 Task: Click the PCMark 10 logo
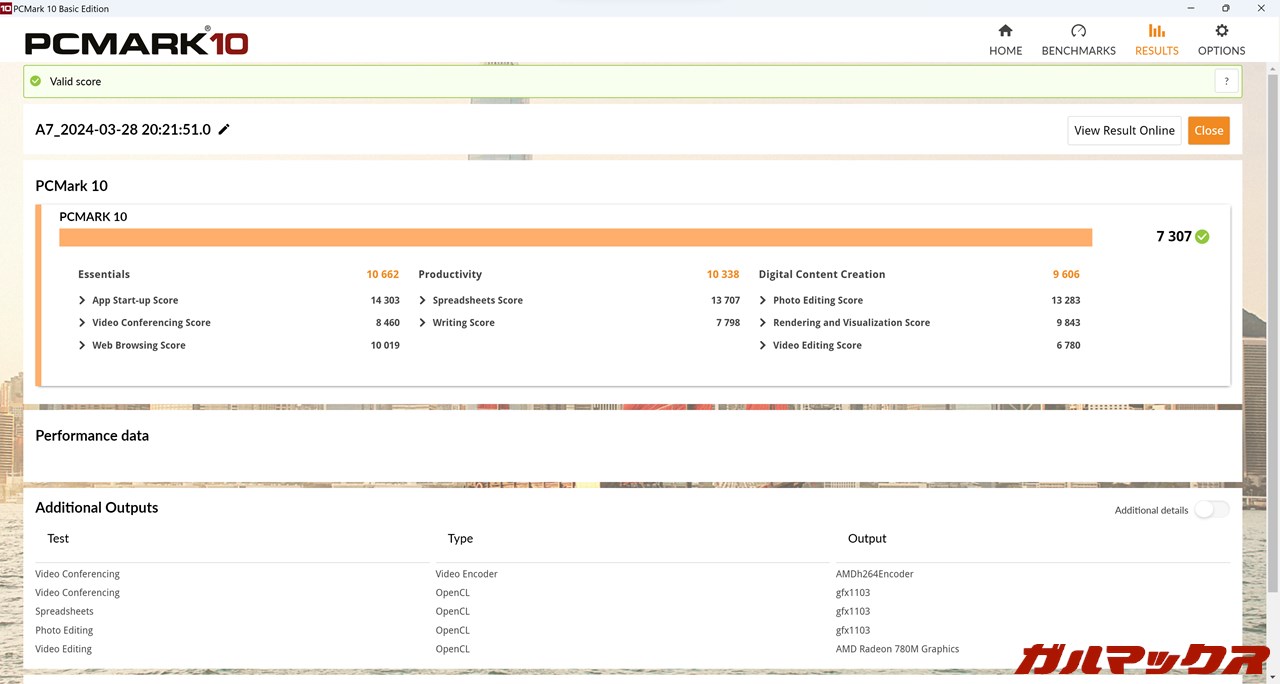tap(136, 42)
